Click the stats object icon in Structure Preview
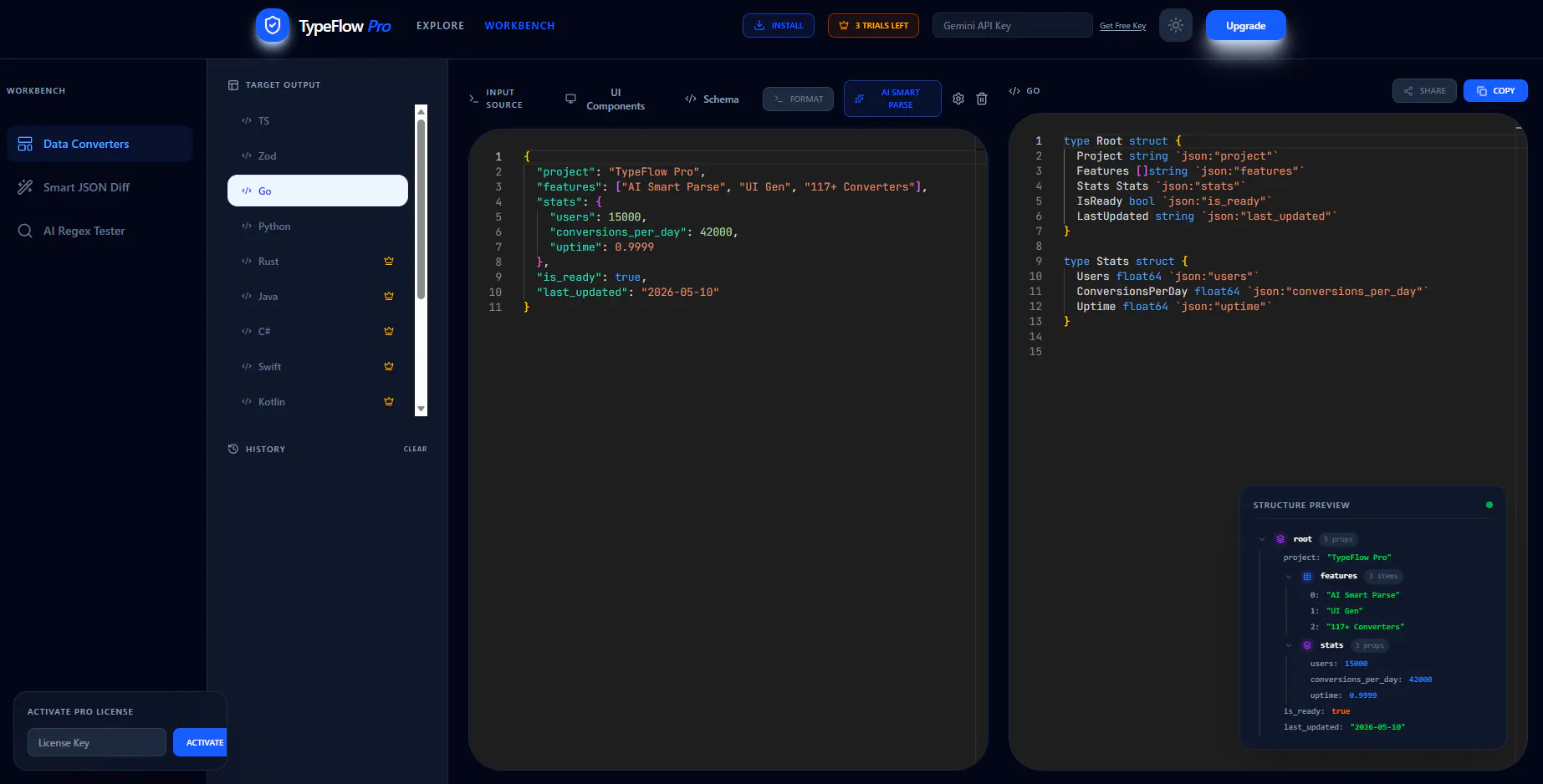The height and width of the screenshot is (784, 1543). tap(1307, 645)
